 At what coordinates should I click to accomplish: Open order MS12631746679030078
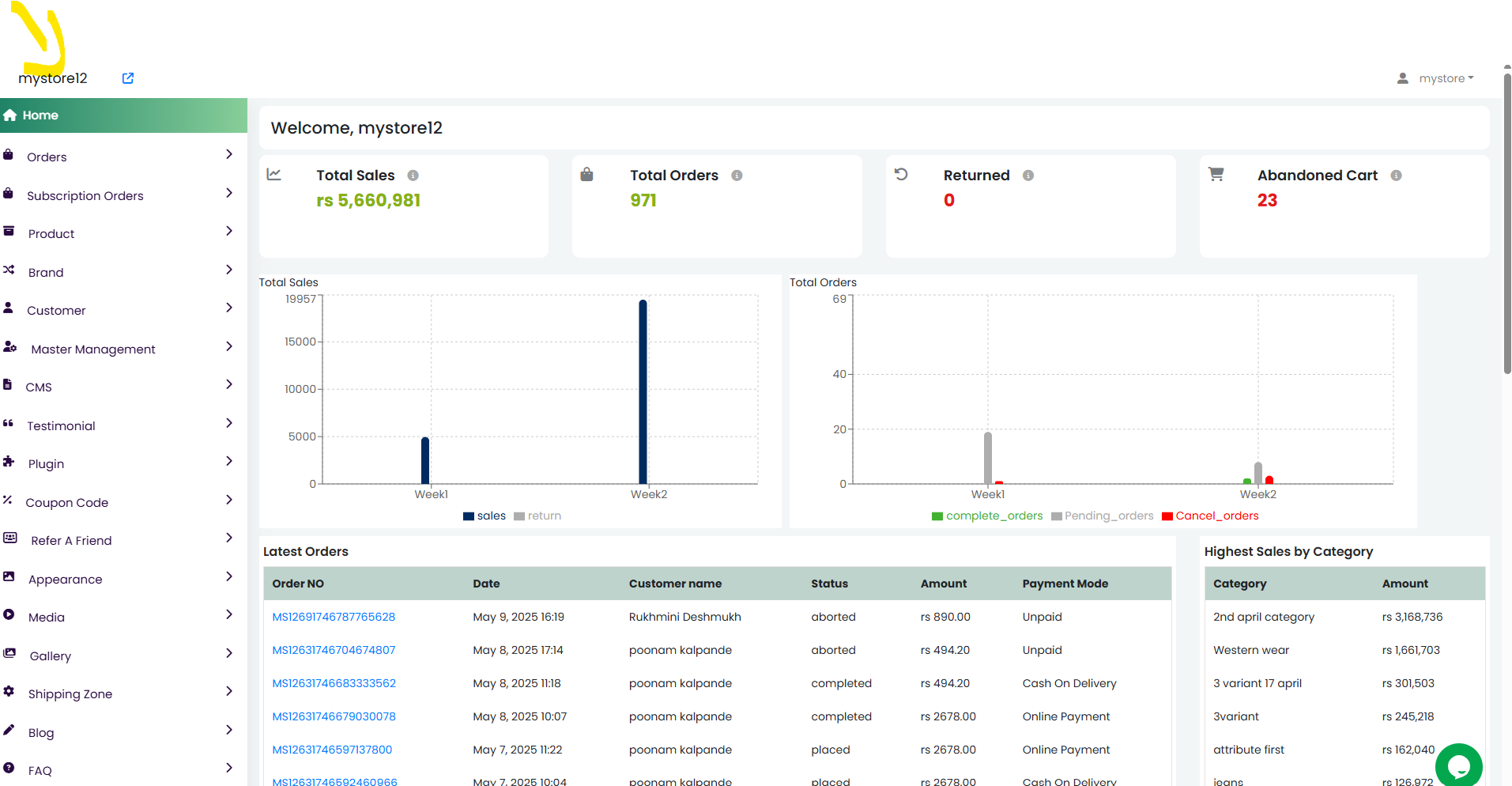[x=334, y=716]
